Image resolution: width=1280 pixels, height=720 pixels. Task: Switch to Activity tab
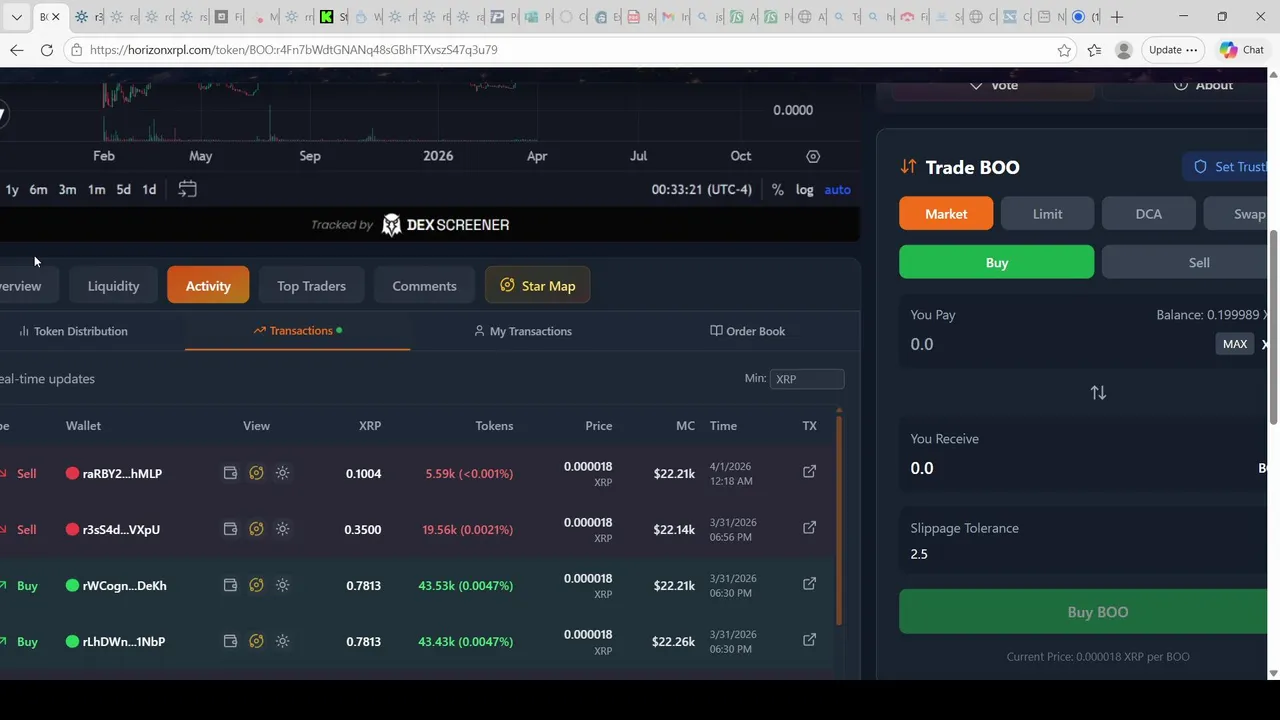208,286
